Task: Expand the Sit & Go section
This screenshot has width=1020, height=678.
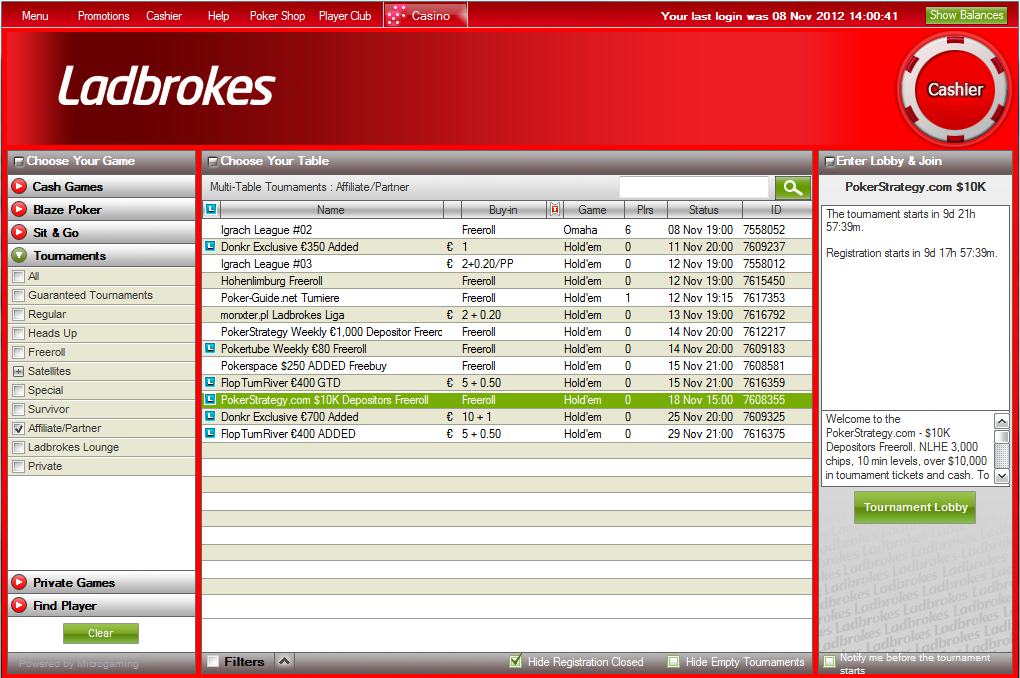Action: point(101,232)
